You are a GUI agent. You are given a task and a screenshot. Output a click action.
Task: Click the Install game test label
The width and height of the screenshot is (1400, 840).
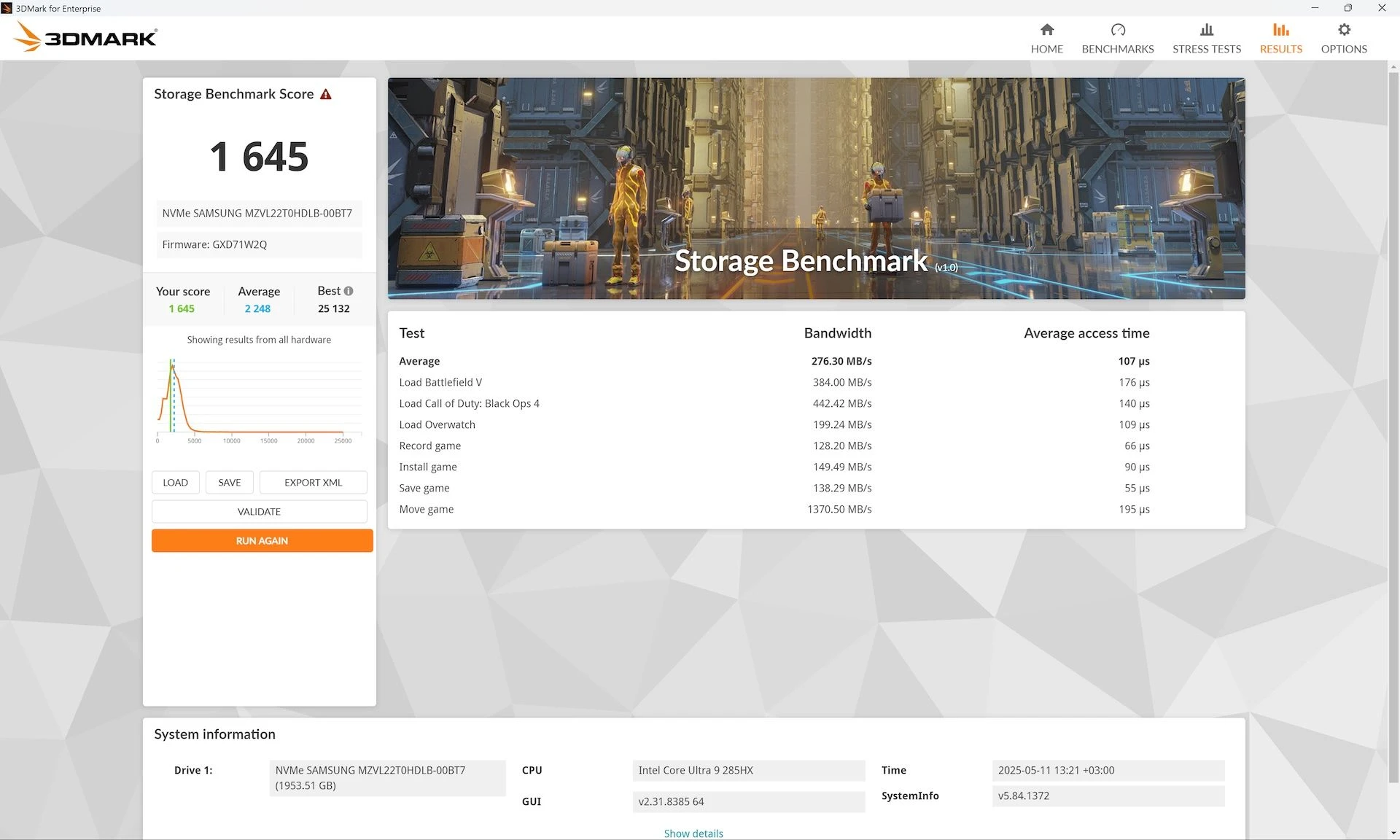click(x=428, y=467)
